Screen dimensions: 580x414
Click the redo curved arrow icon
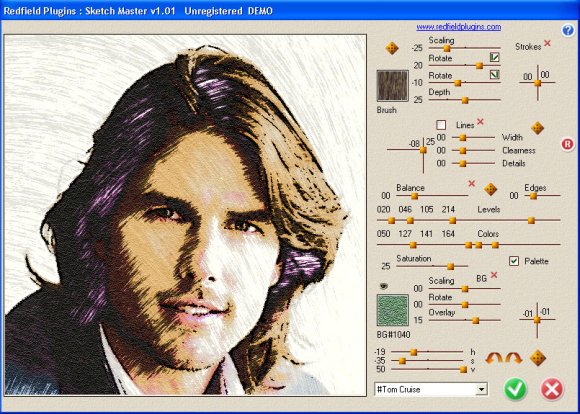tap(513, 358)
